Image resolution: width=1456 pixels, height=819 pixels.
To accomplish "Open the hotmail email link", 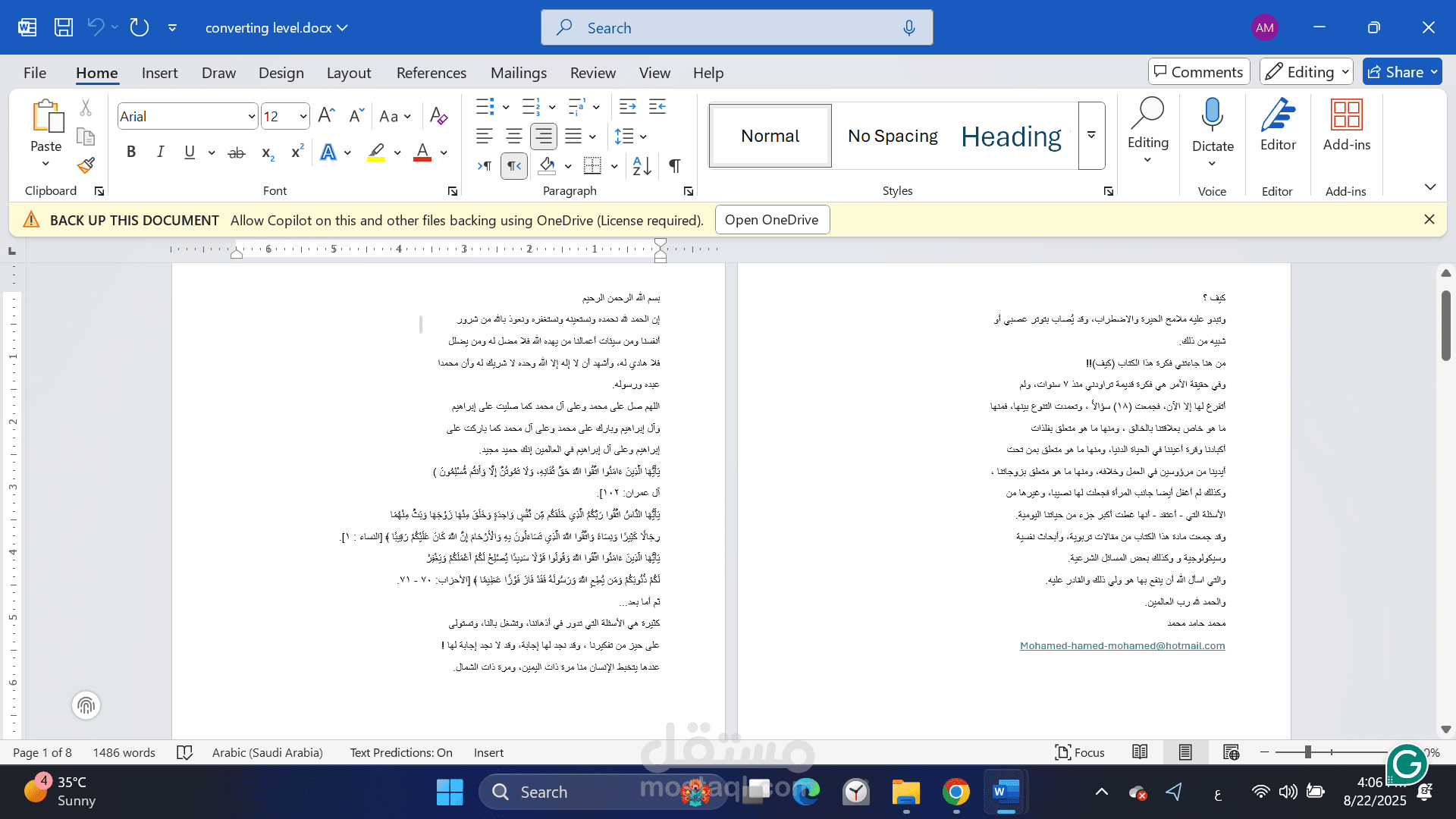I will [x=1122, y=646].
